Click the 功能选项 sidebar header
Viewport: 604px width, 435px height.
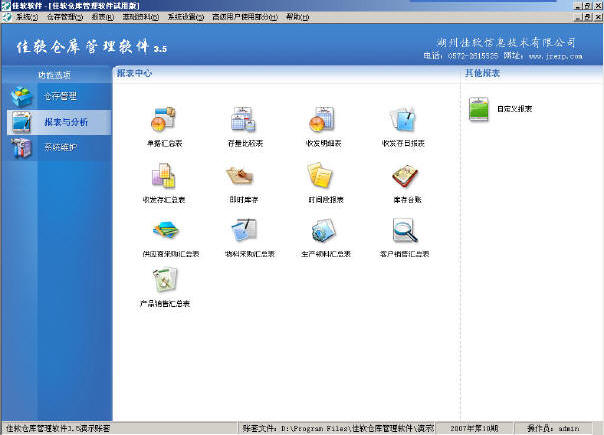pos(54,75)
